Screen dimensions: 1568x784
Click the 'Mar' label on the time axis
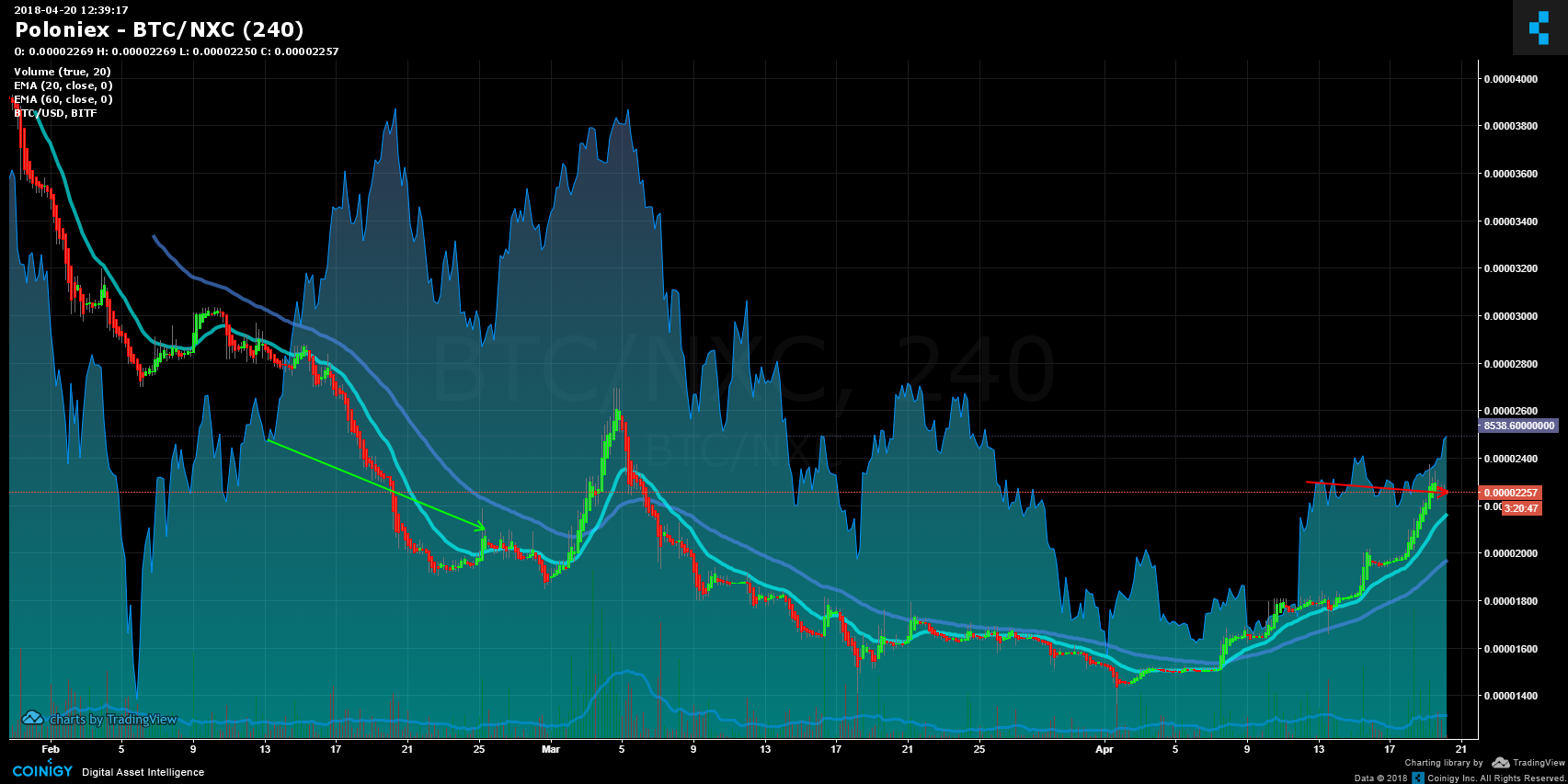pyautogui.click(x=551, y=749)
